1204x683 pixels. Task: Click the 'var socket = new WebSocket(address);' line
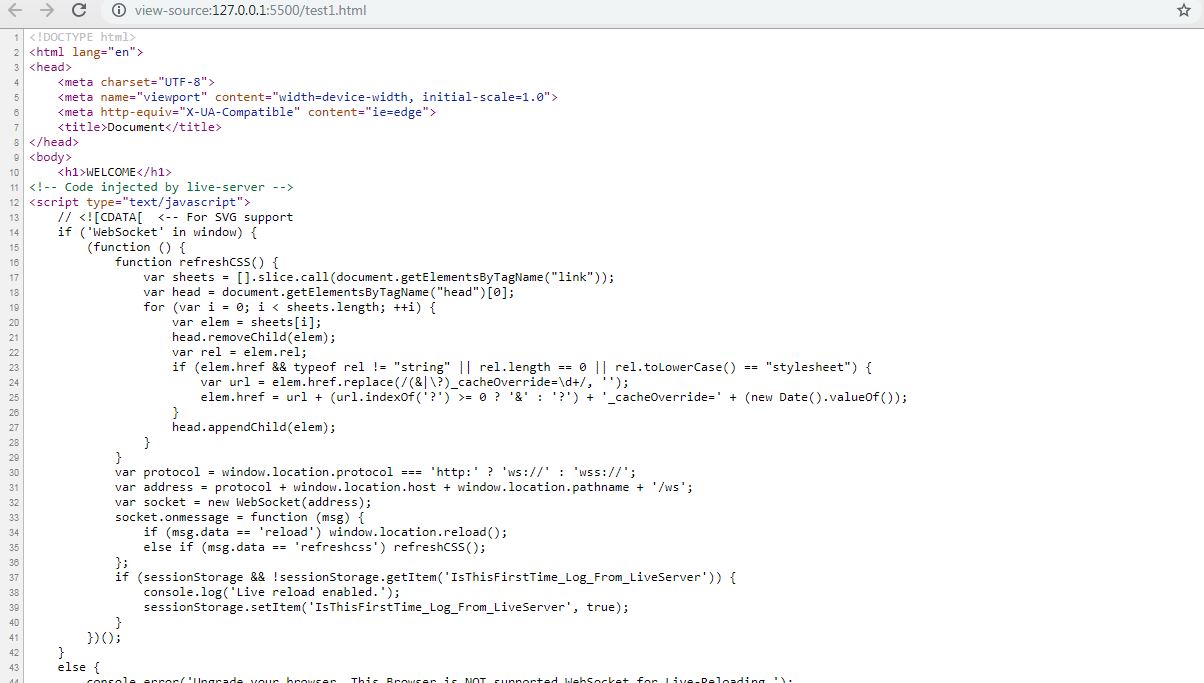tap(243, 502)
